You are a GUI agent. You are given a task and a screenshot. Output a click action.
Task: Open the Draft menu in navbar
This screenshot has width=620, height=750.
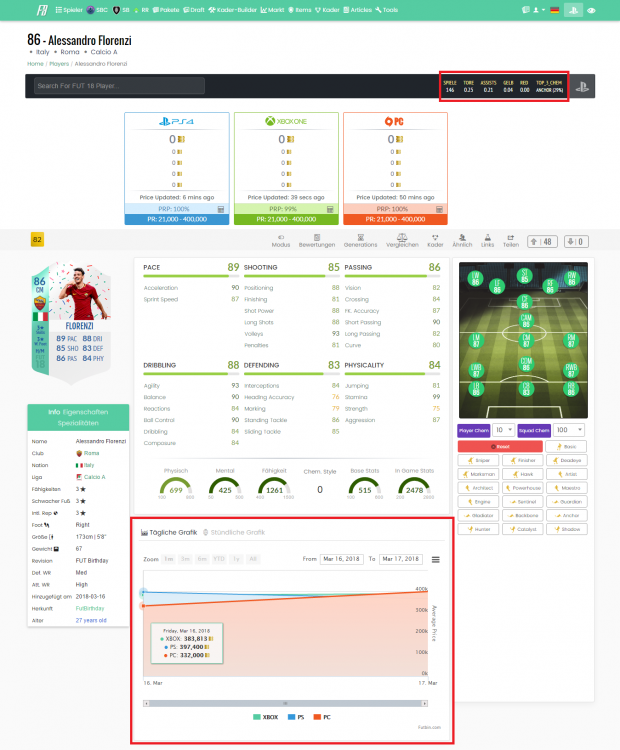tap(194, 10)
